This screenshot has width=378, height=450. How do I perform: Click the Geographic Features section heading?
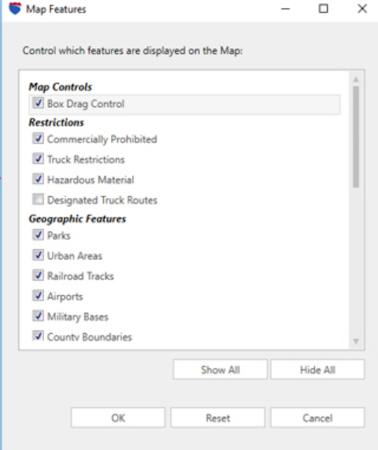77,219
